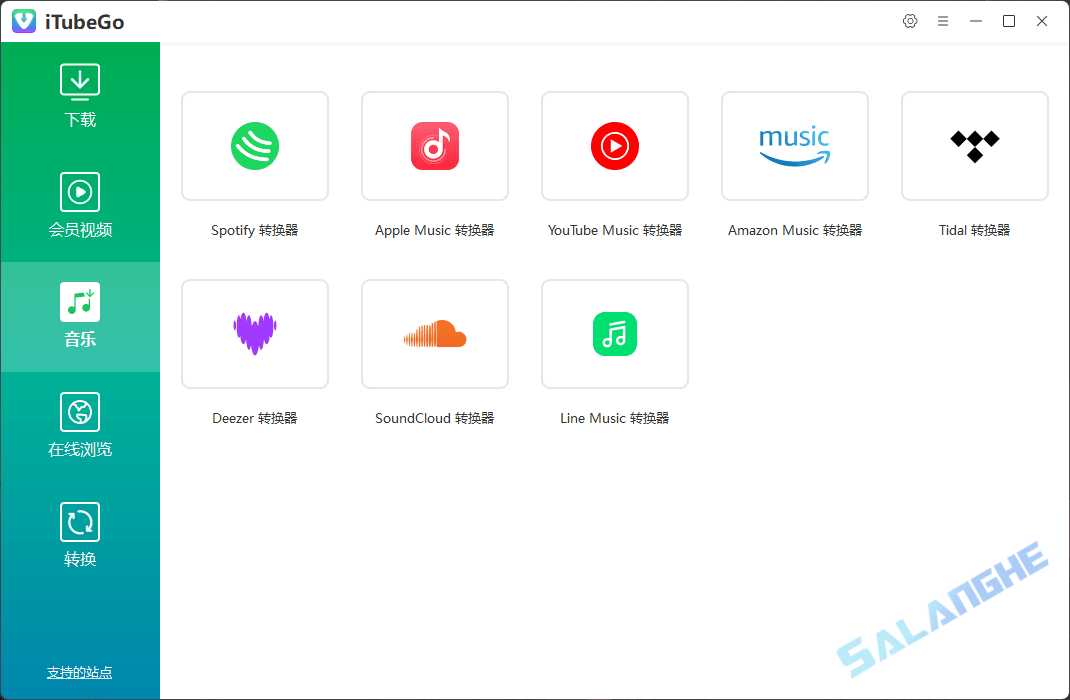1070x700 pixels.
Task: Click the Spotify converter card thumbnail
Action: click(254, 146)
